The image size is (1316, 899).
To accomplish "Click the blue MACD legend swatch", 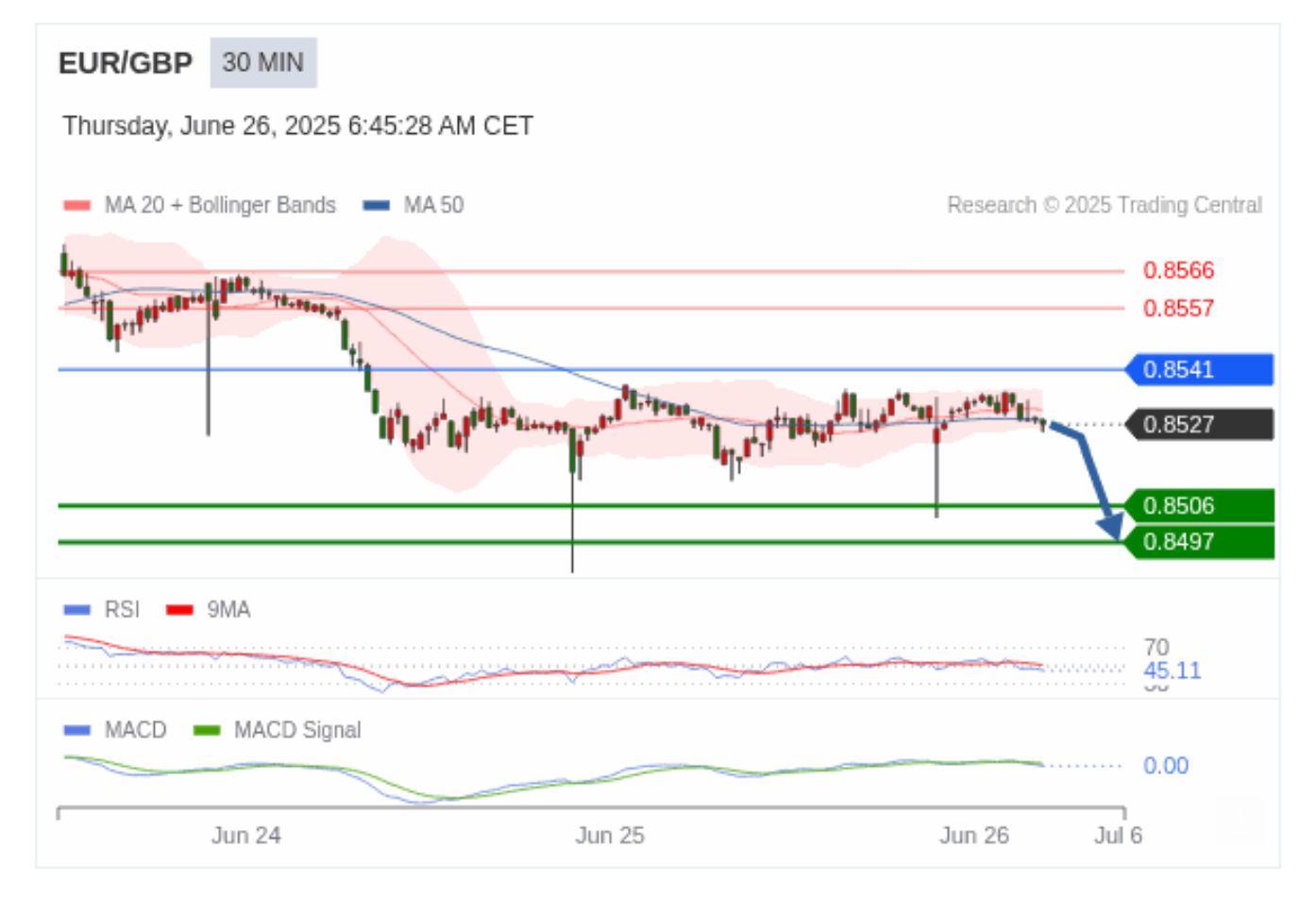I will pos(76,730).
